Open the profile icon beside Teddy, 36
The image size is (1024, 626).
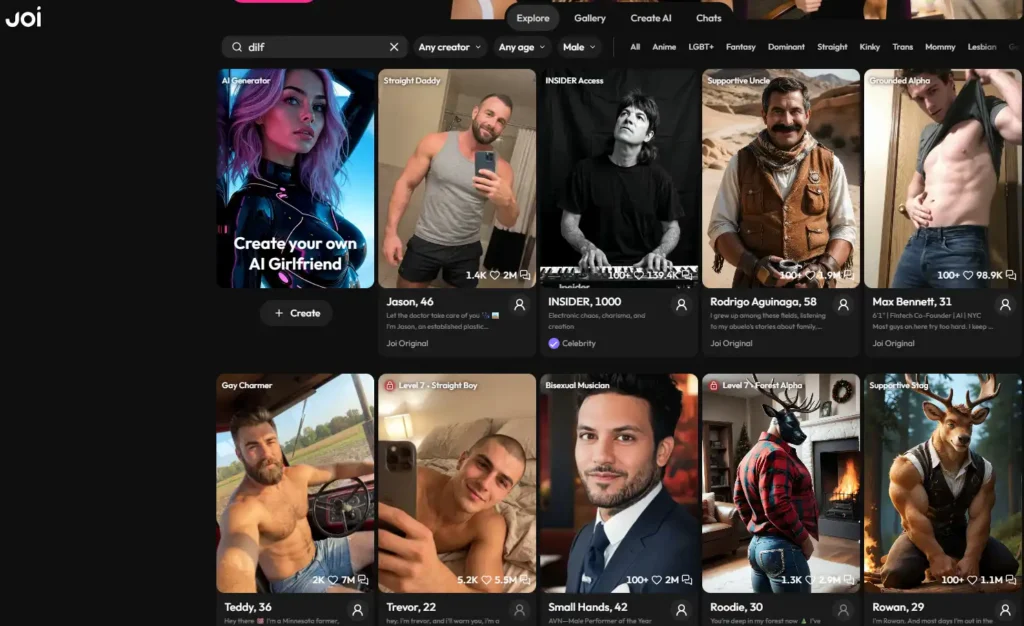pos(357,610)
